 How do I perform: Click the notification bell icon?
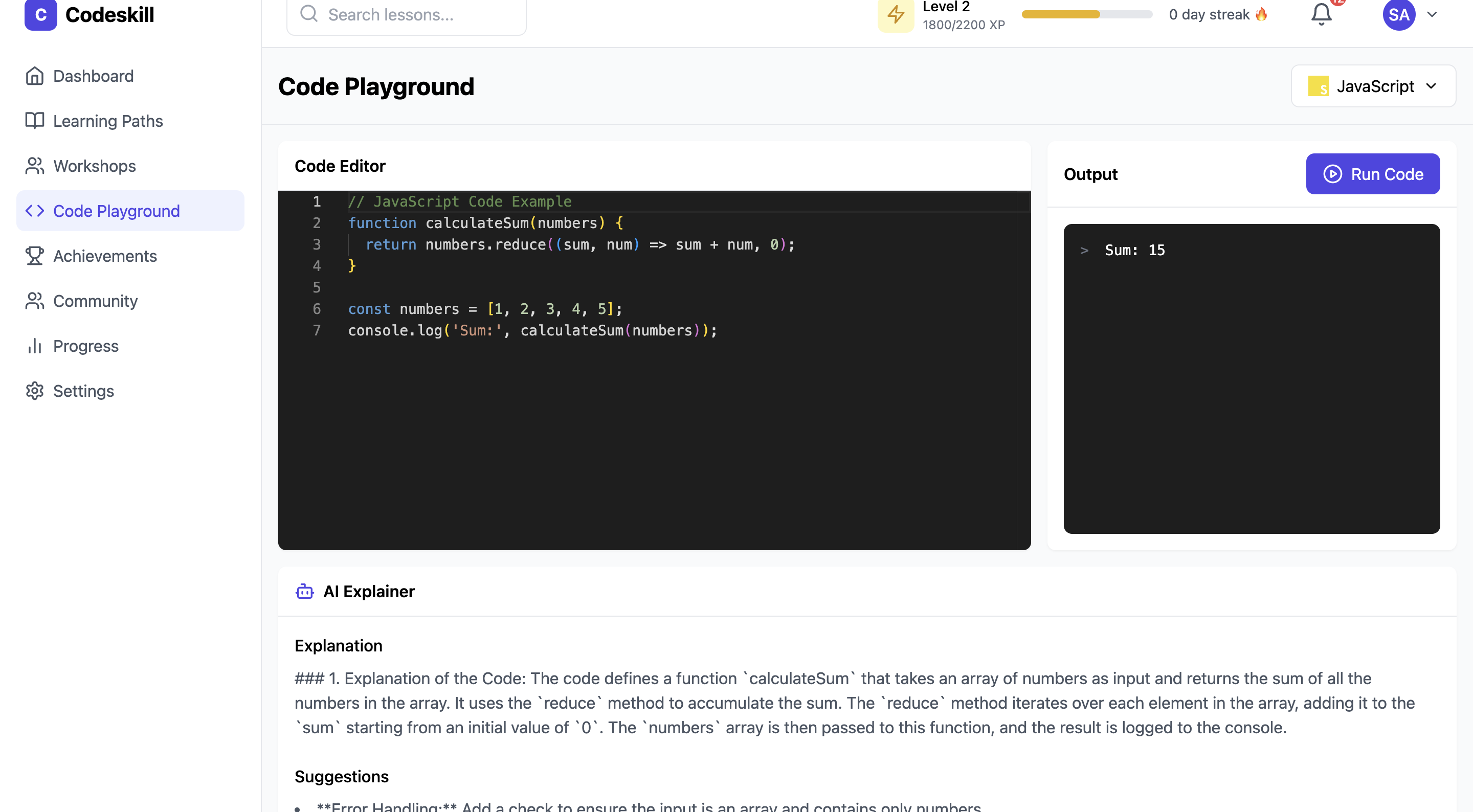click(x=1321, y=14)
